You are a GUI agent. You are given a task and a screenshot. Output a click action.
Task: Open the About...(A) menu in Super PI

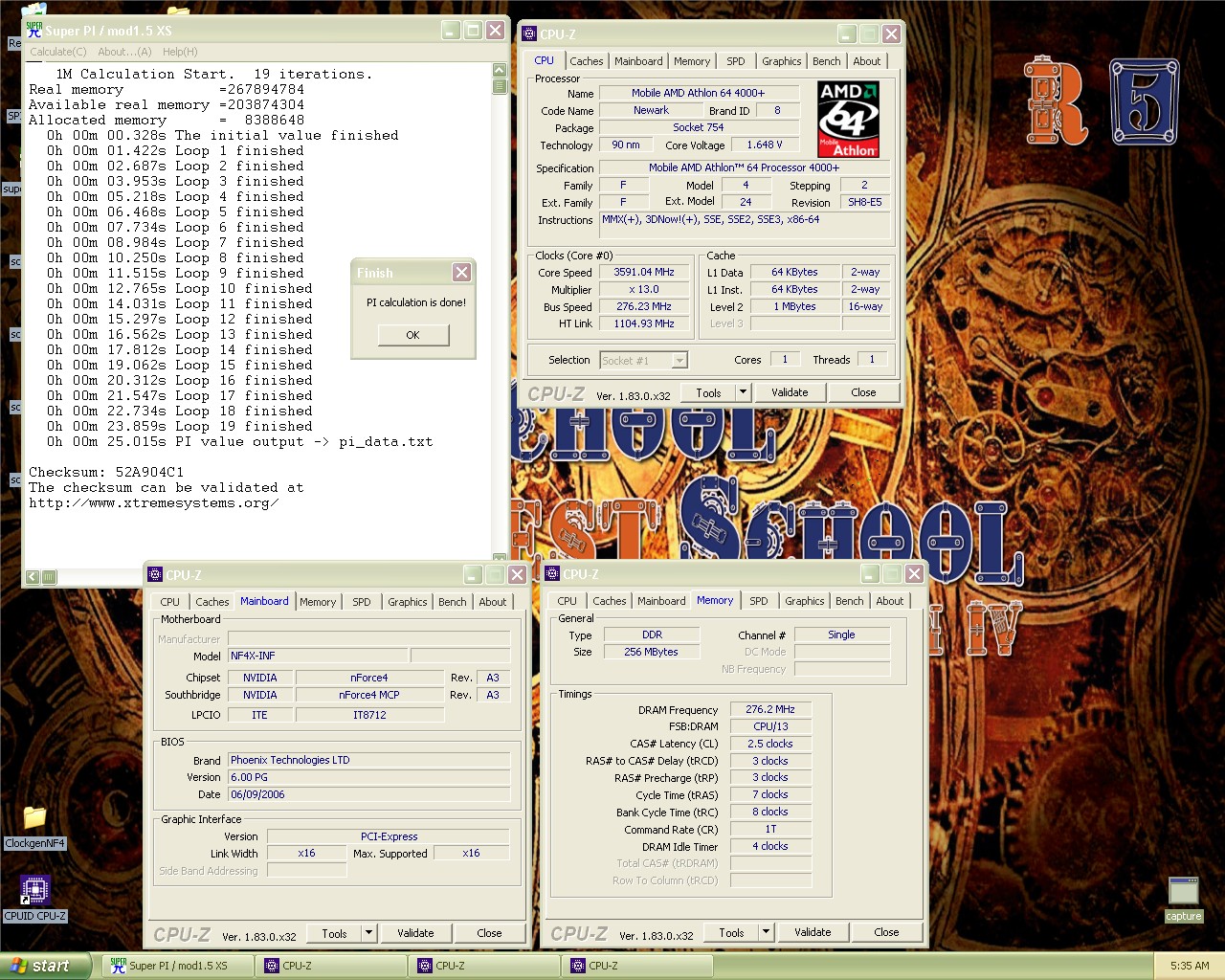(124, 52)
